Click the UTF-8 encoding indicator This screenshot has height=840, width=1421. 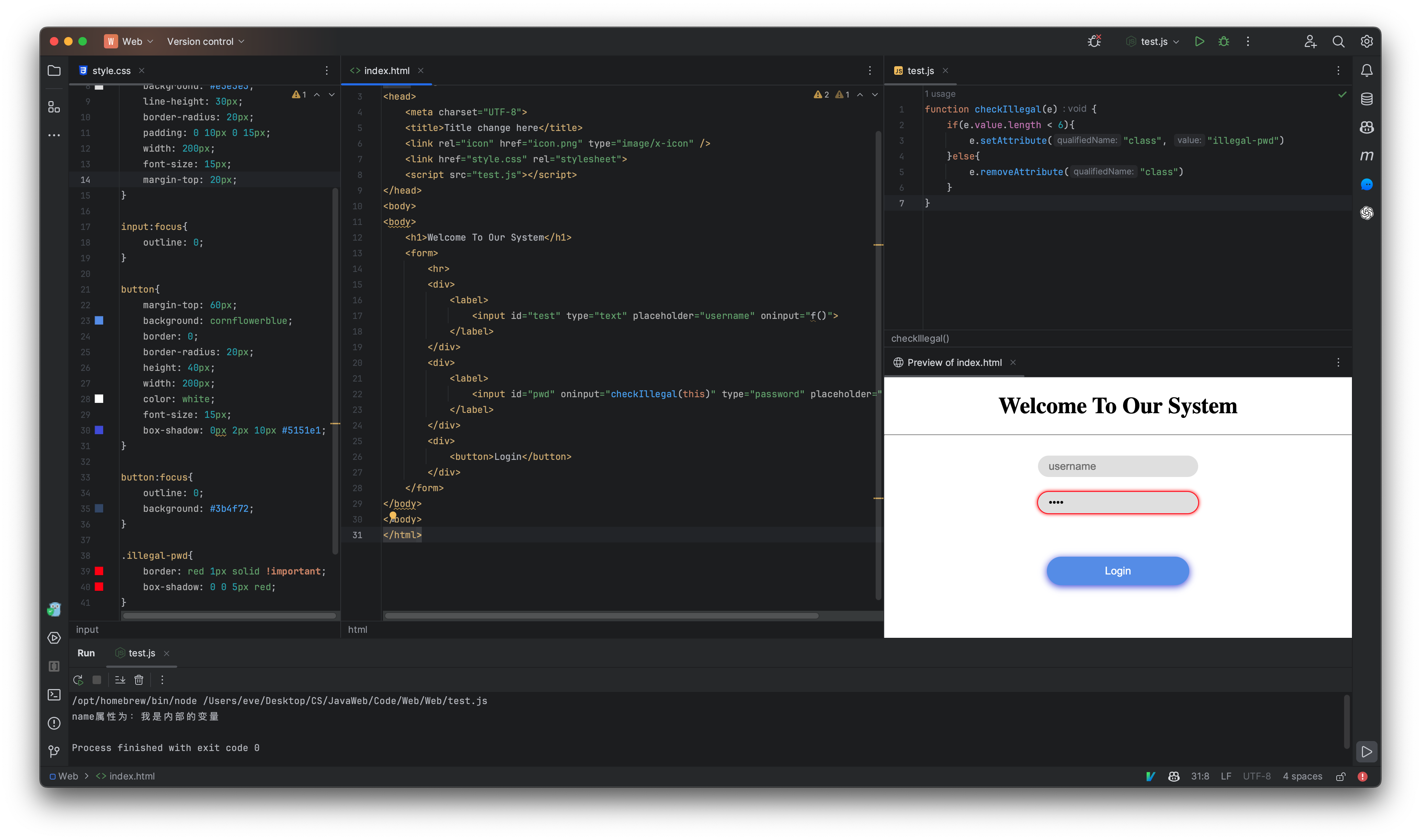pyautogui.click(x=1256, y=777)
